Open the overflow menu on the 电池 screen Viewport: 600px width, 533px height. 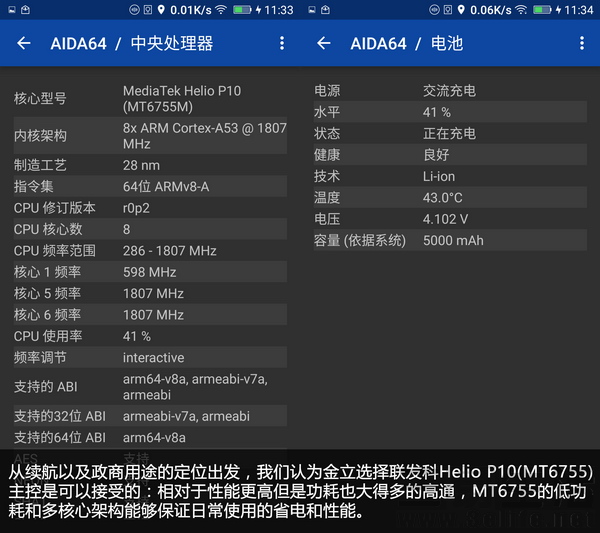point(582,43)
